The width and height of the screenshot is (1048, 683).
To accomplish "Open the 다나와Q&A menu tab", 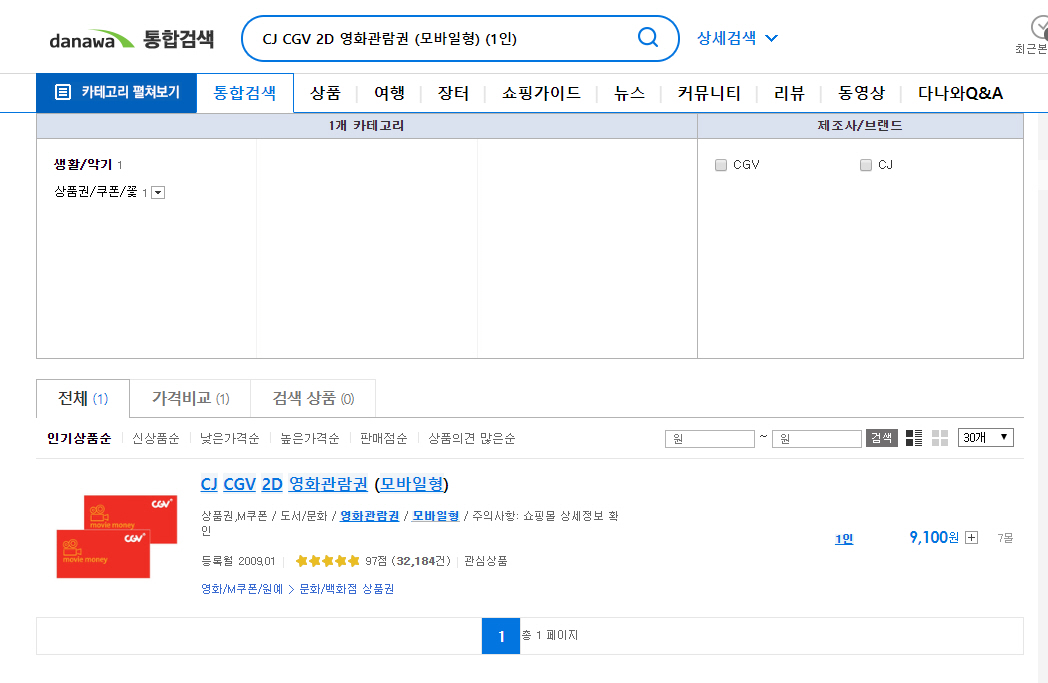I will tap(960, 93).
